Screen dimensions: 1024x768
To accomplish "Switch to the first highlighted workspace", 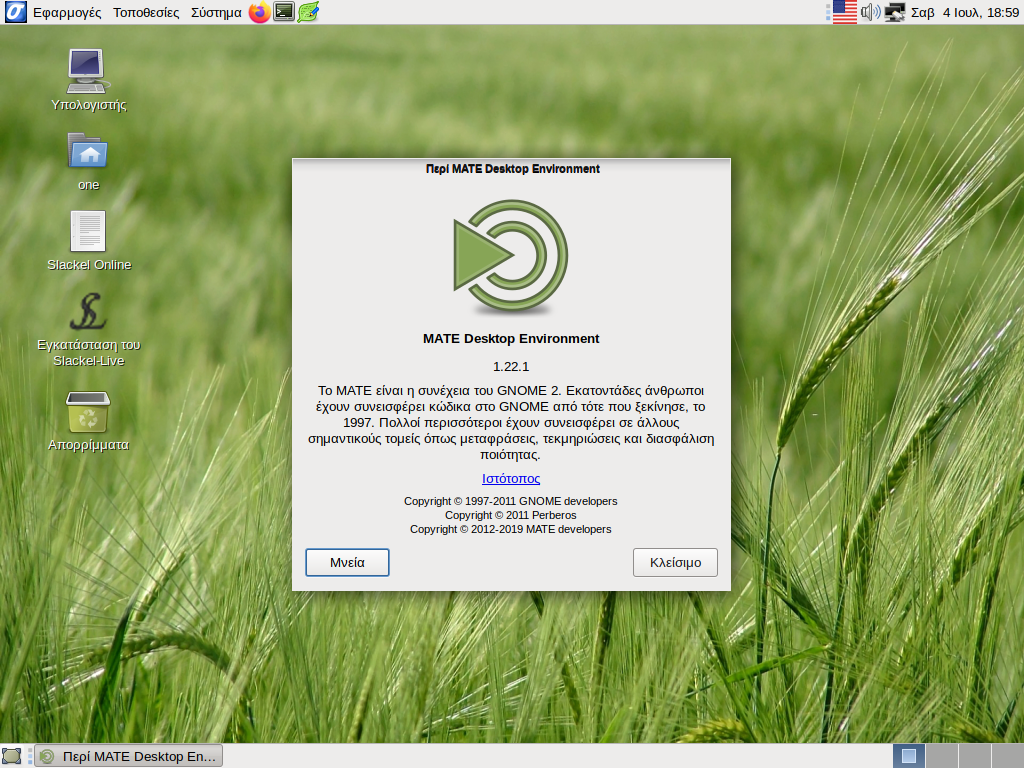I will click(908, 756).
